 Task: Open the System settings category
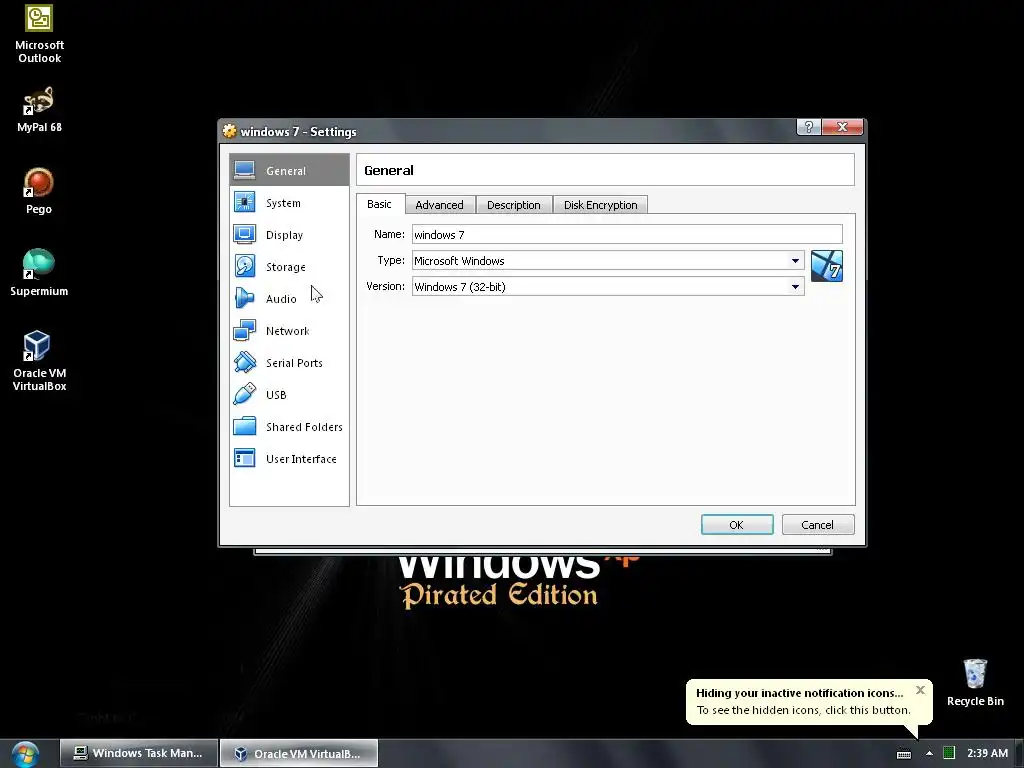(x=289, y=203)
